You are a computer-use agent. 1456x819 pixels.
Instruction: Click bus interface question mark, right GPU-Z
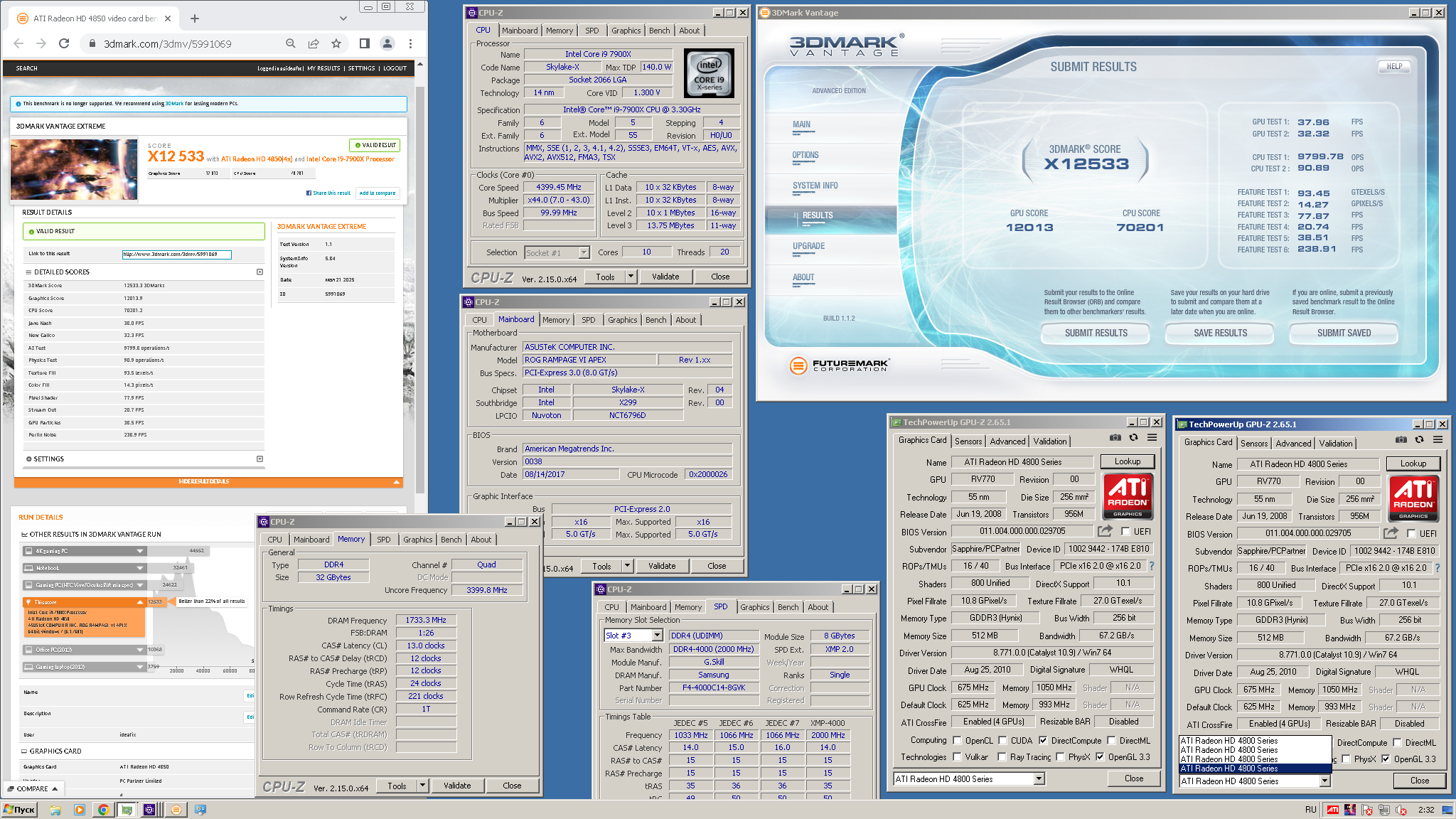pyautogui.click(x=1438, y=568)
